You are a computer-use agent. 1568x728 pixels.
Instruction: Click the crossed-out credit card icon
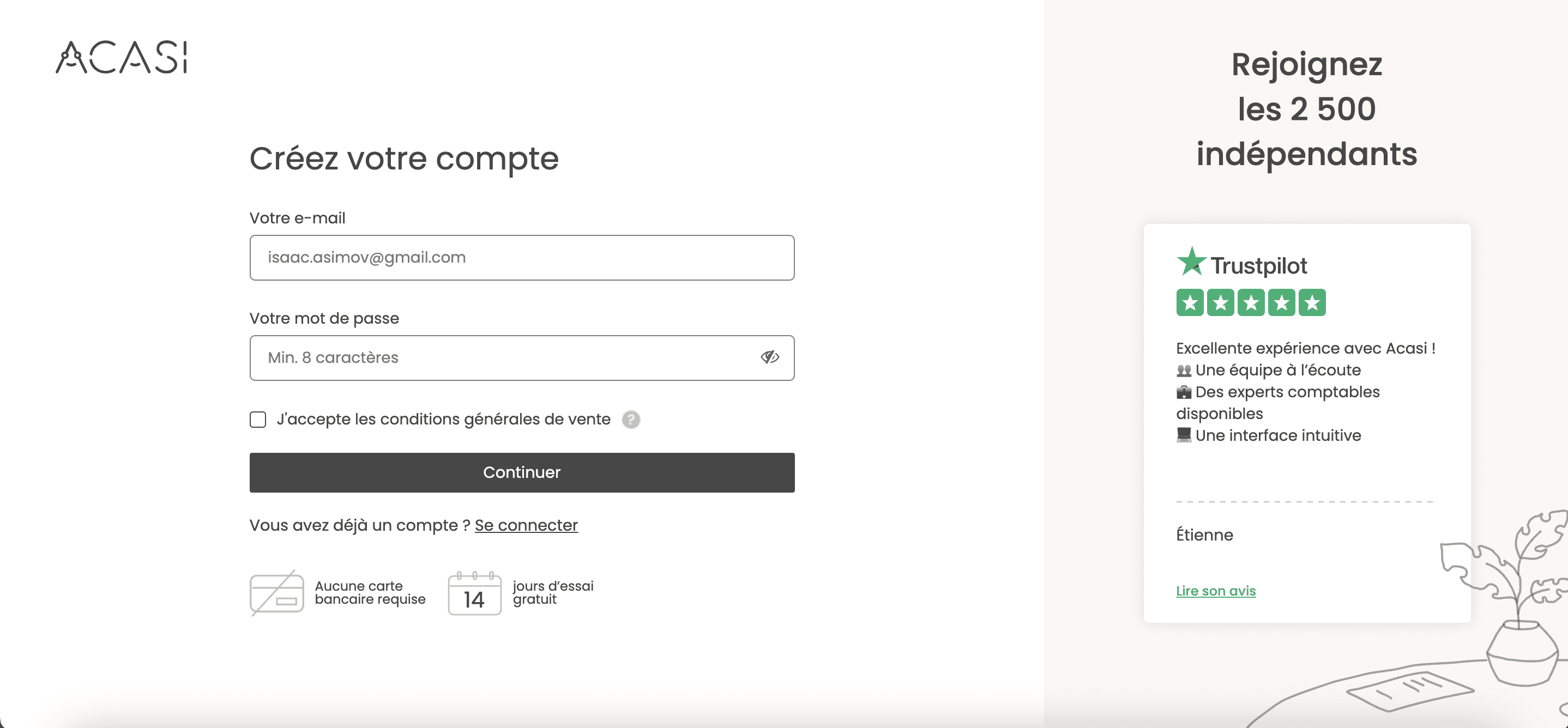coord(277,593)
